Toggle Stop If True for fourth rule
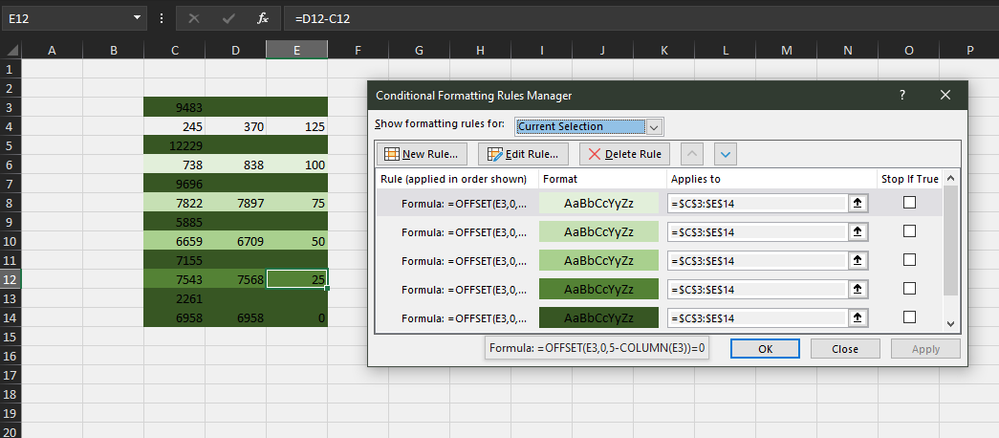This screenshot has height=438, width=999. pos(910,288)
